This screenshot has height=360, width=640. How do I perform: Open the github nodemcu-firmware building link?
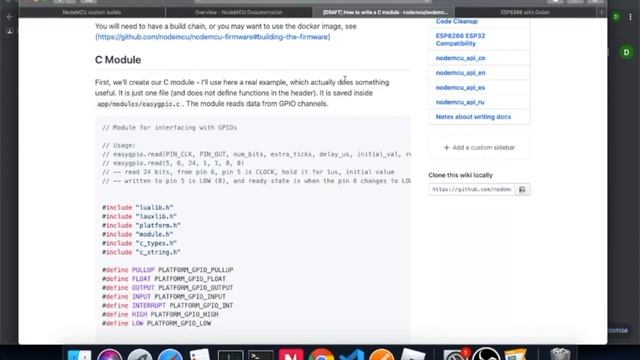tap(213, 37)
